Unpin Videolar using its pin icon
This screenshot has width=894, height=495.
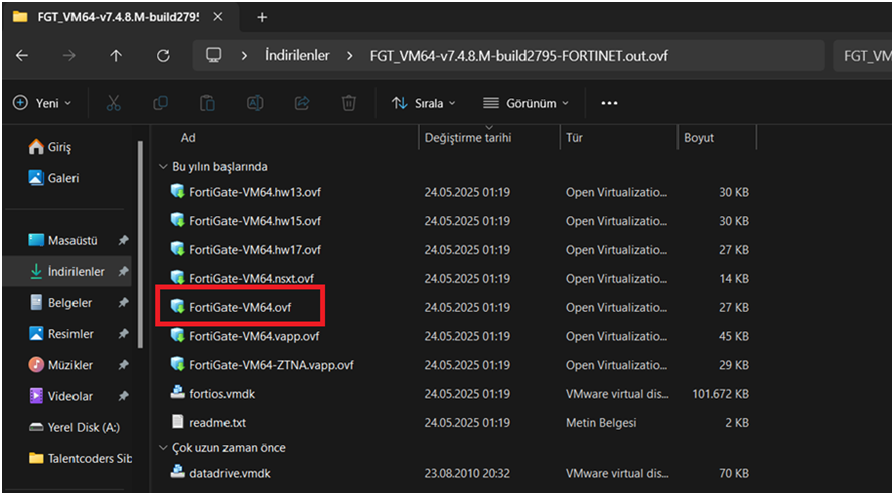pyautogui.click(x=123, y=396)
